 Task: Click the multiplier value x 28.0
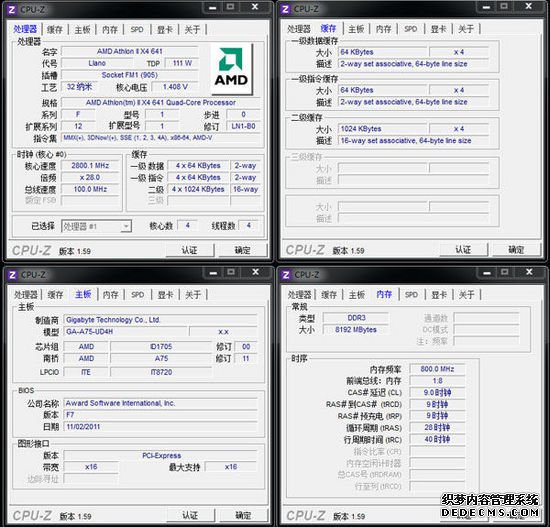pos(90,178)
